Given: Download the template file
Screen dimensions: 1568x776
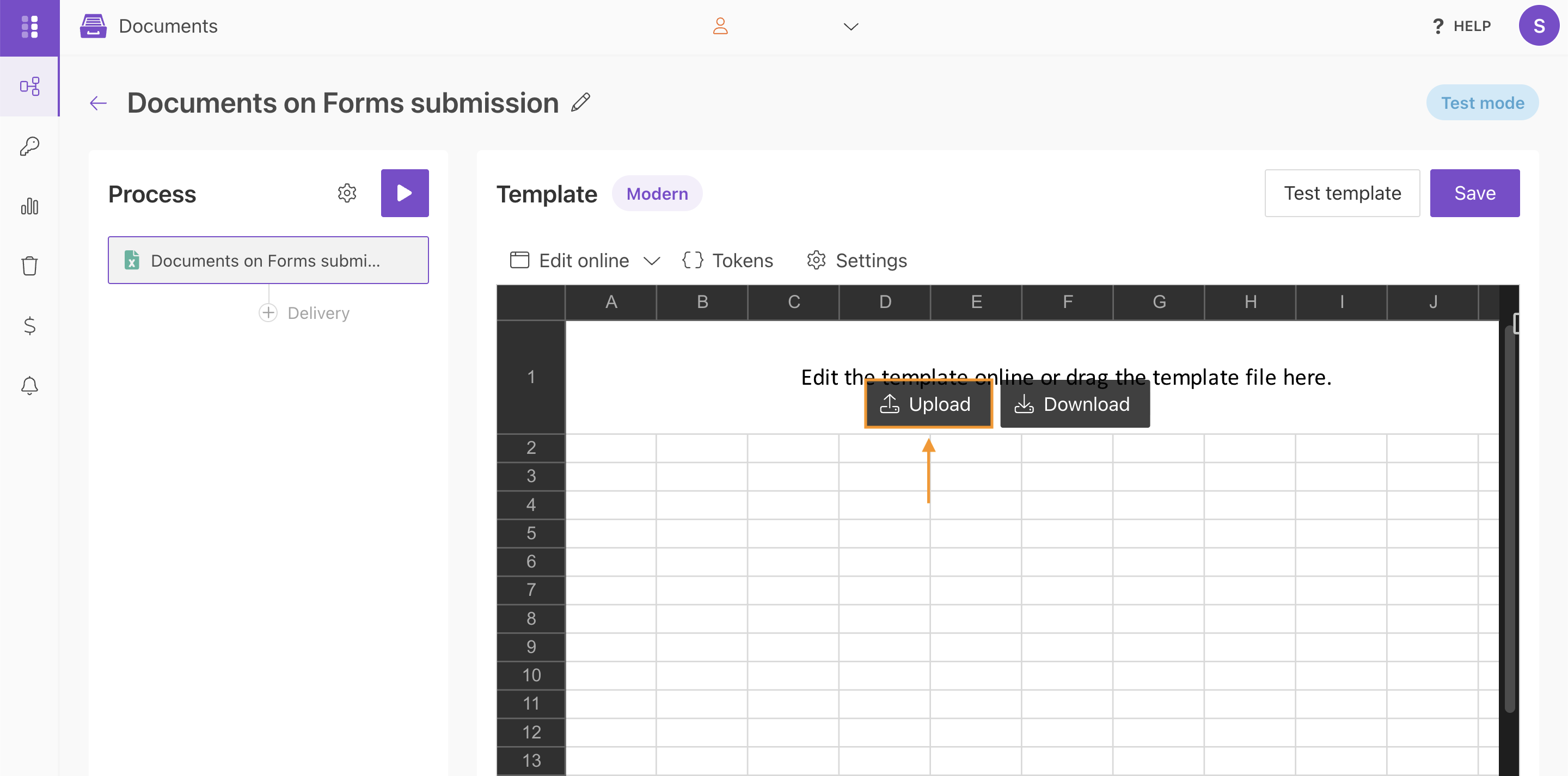Looking at the screenshot, I should [1074, 404].
